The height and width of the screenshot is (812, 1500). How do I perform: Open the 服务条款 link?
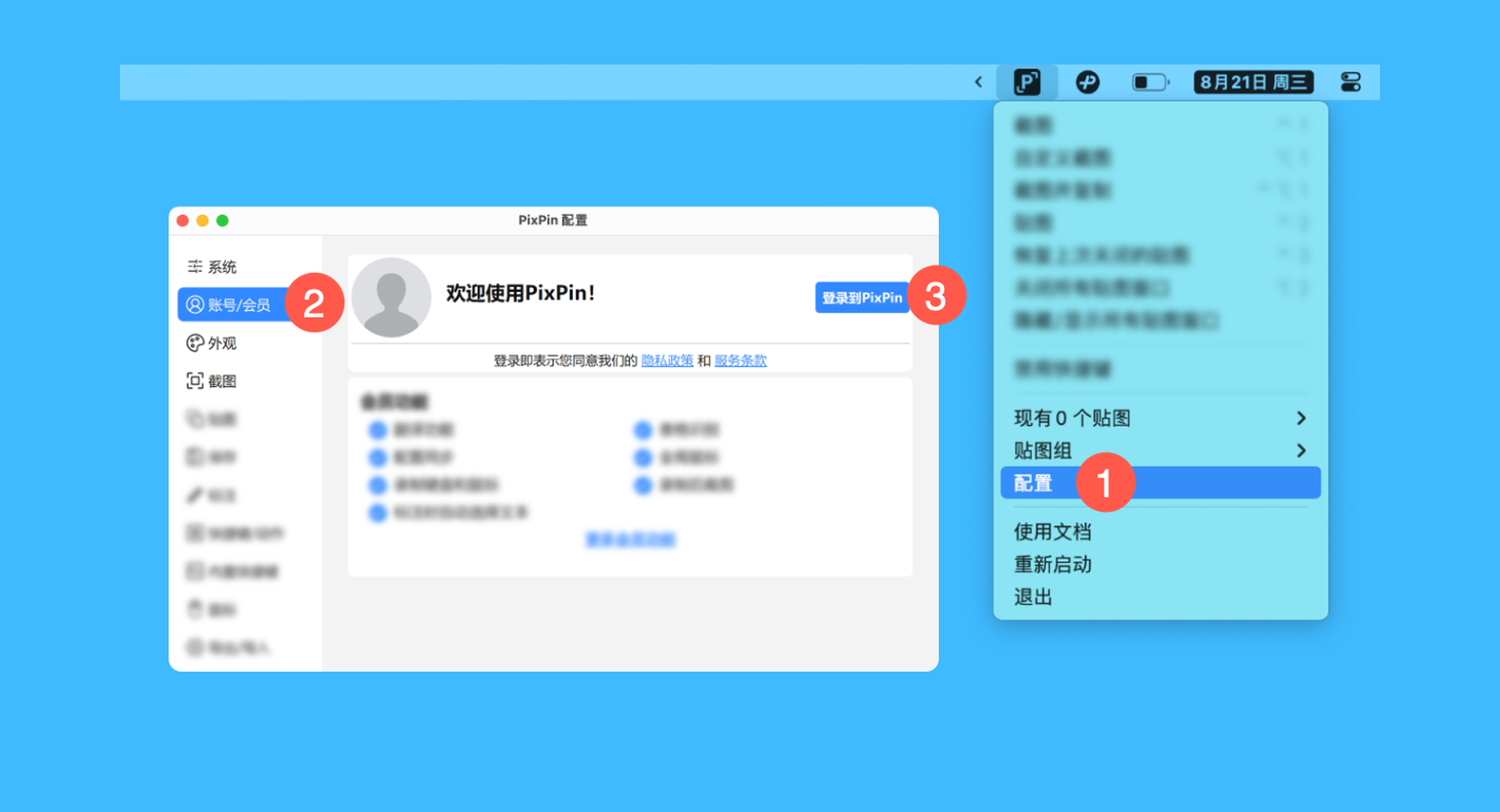coord(740,361)
